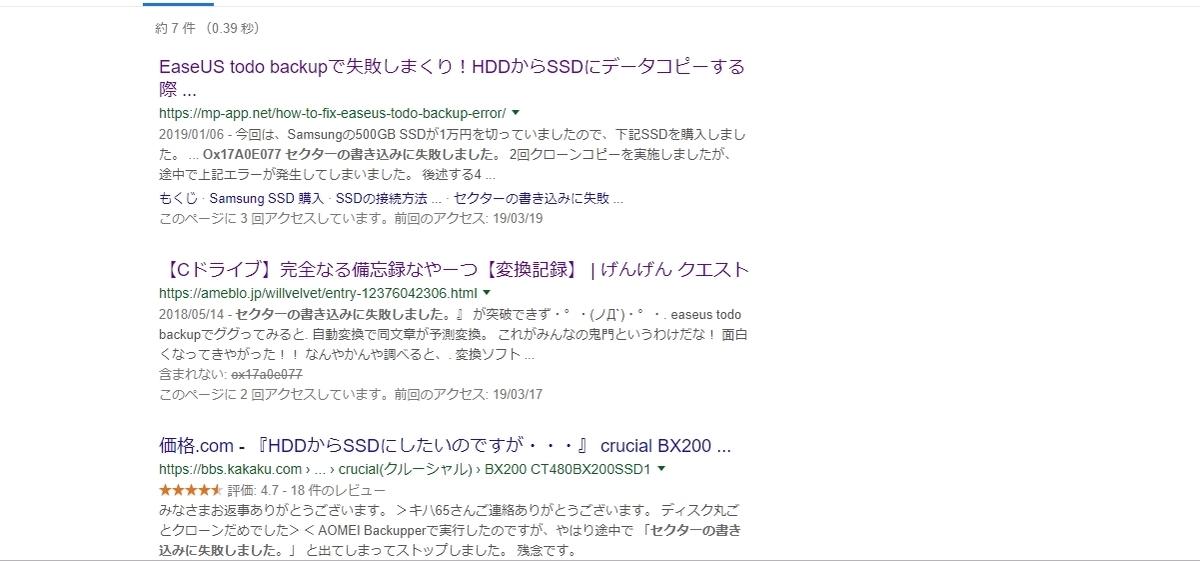Open the Cドライブ 完全なる備忘録 blog result
Screen dimensions: 1200x561
pos(454,270)
